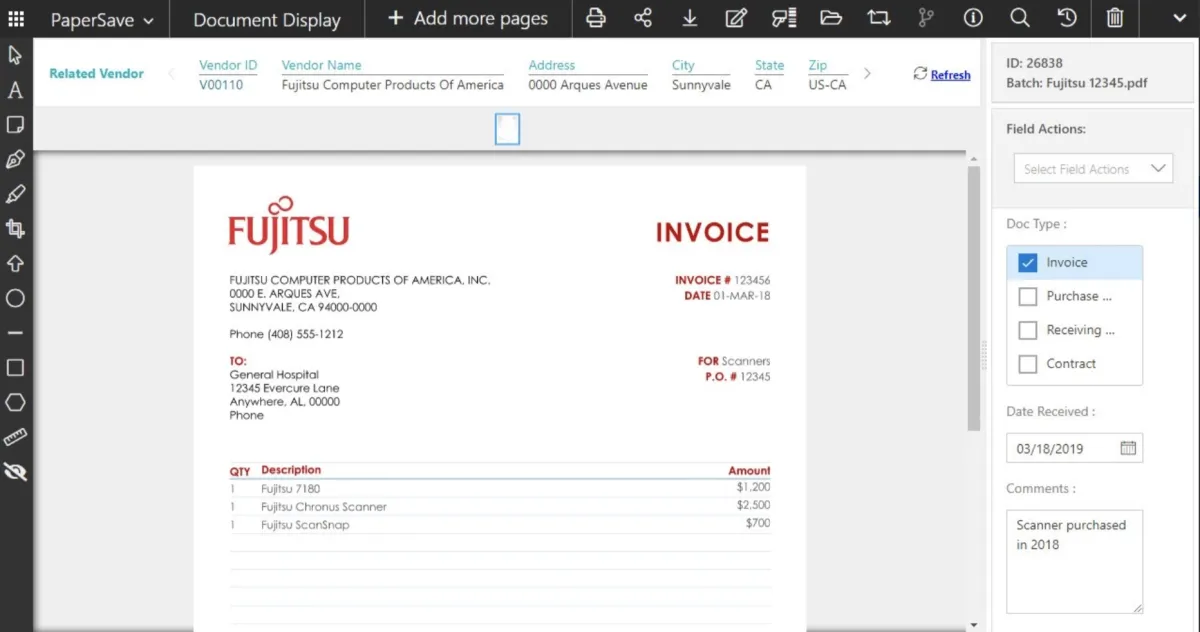Click Add more pages
1200x632 pixels.
467,19
